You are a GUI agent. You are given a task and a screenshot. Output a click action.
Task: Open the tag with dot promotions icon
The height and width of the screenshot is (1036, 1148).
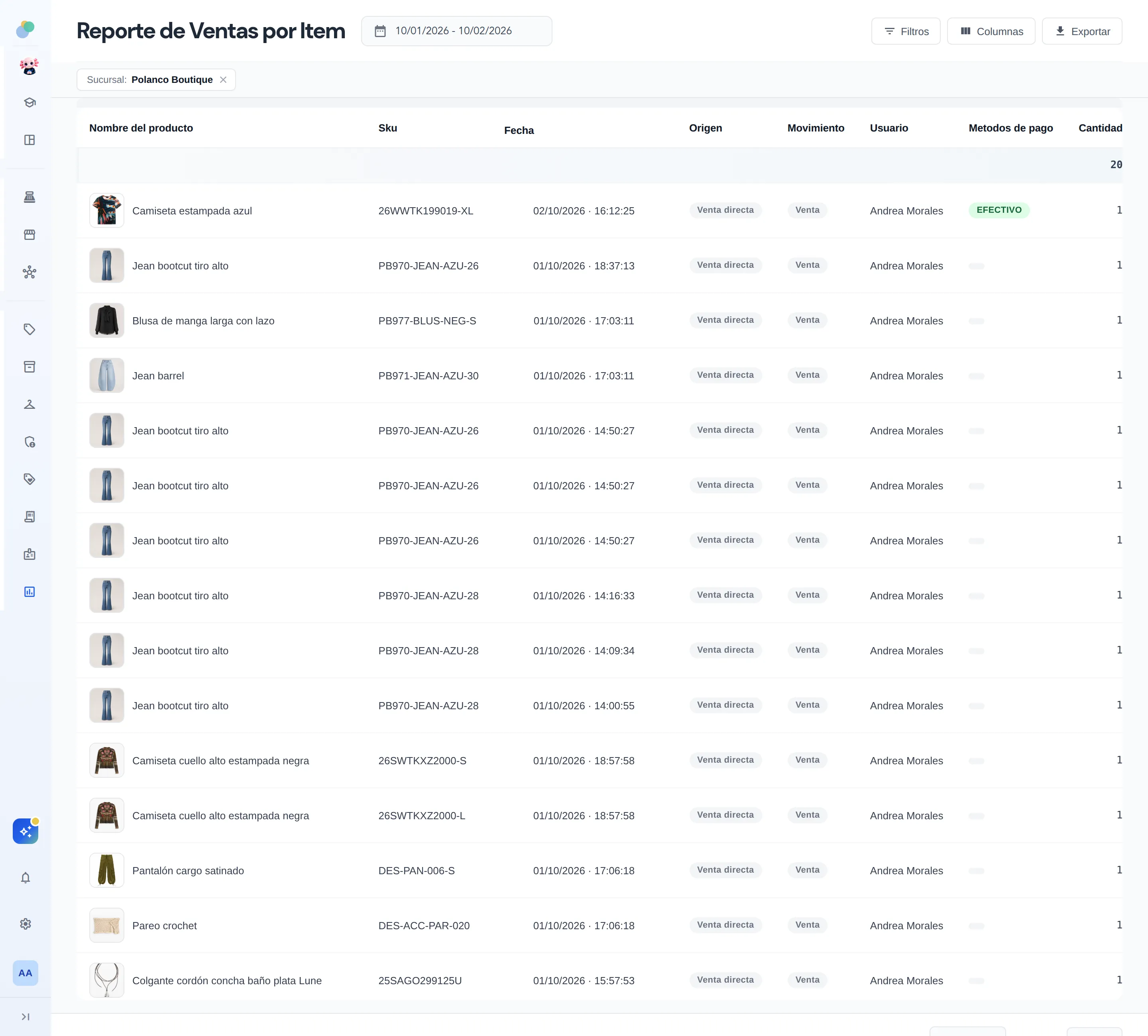tap(29, 479)
